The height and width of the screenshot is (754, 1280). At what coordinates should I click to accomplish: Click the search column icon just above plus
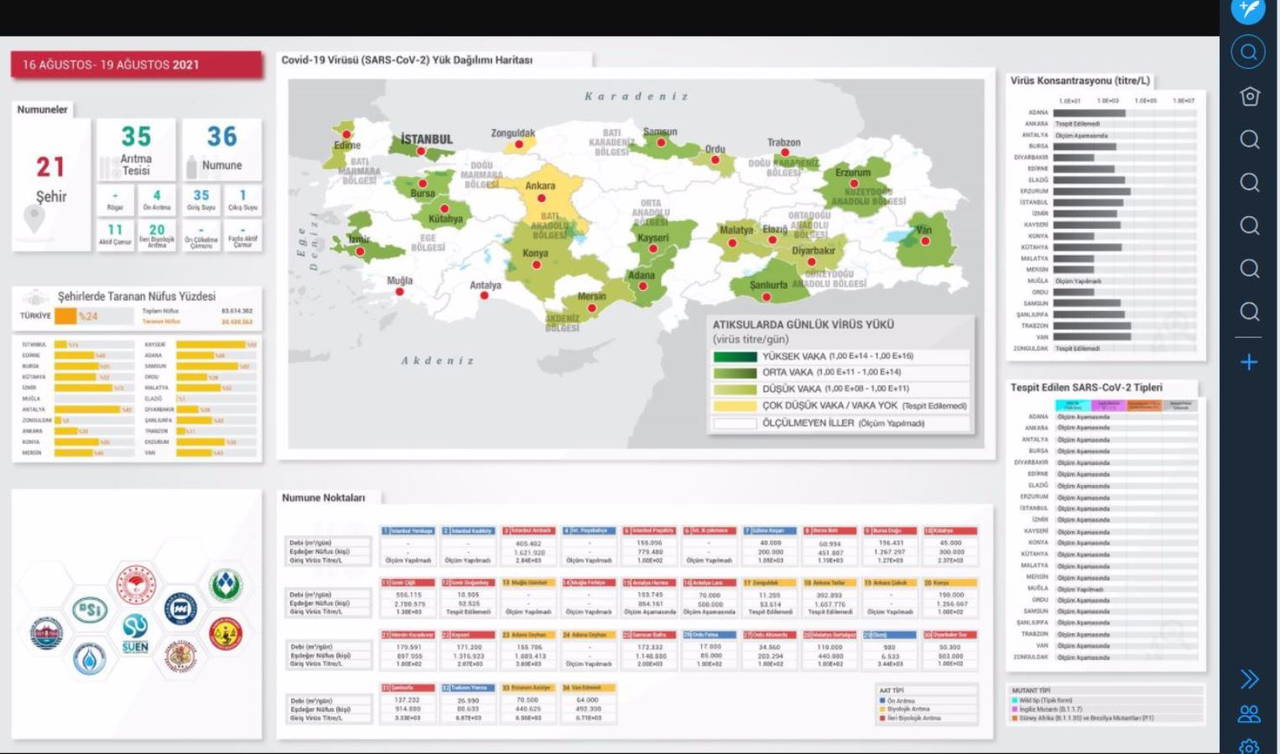(x=1249, y=312)
